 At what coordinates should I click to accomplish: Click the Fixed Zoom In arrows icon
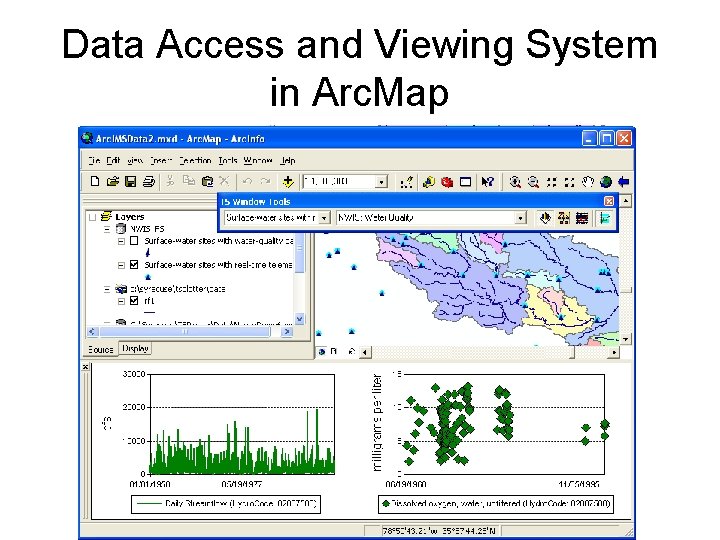(551, 182)
